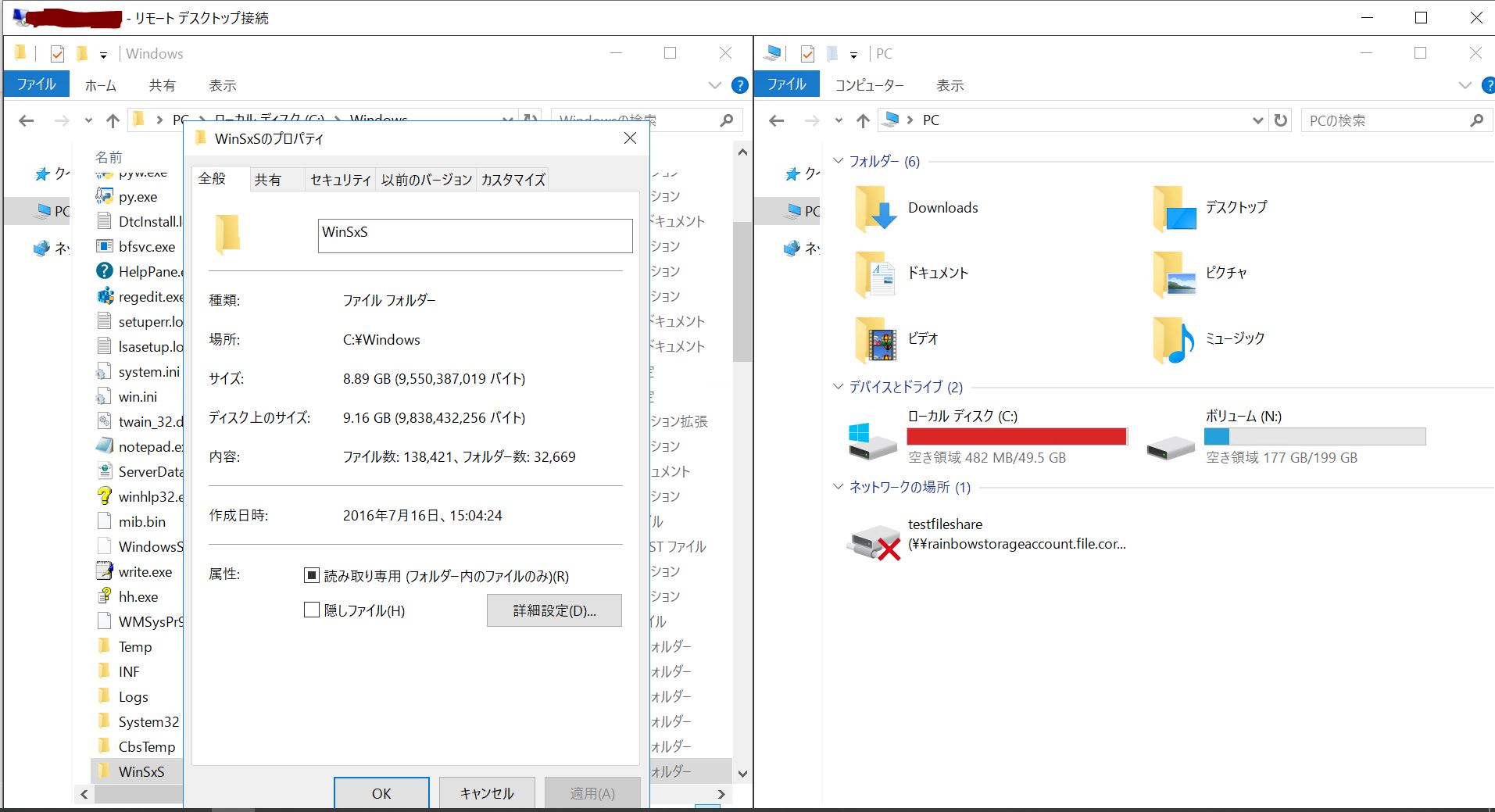
Task: Click the WinSxS folder name field
Action: point(474,235)
